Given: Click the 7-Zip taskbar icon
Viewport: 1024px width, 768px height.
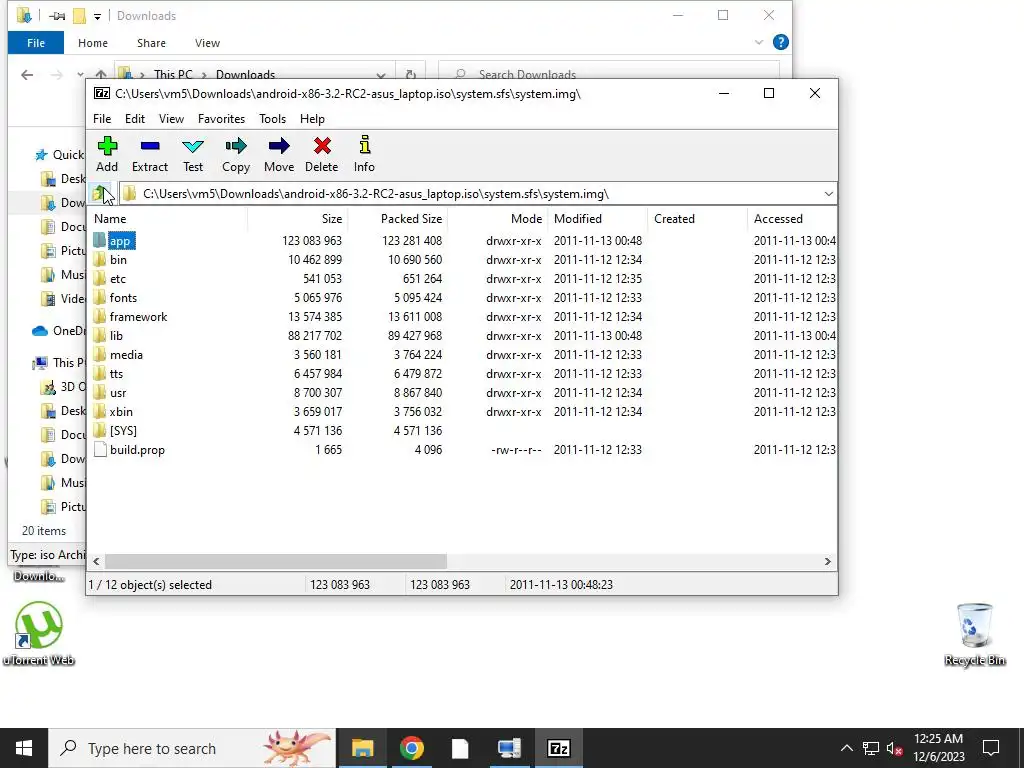Looking at the screenshot, I should click(x=558, y=748).
